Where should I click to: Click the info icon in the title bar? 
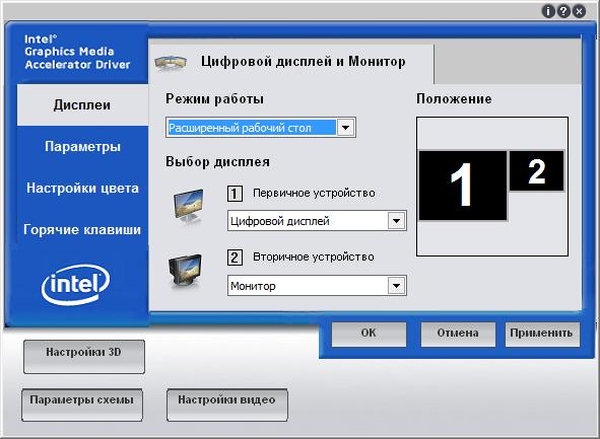point(548,11)
